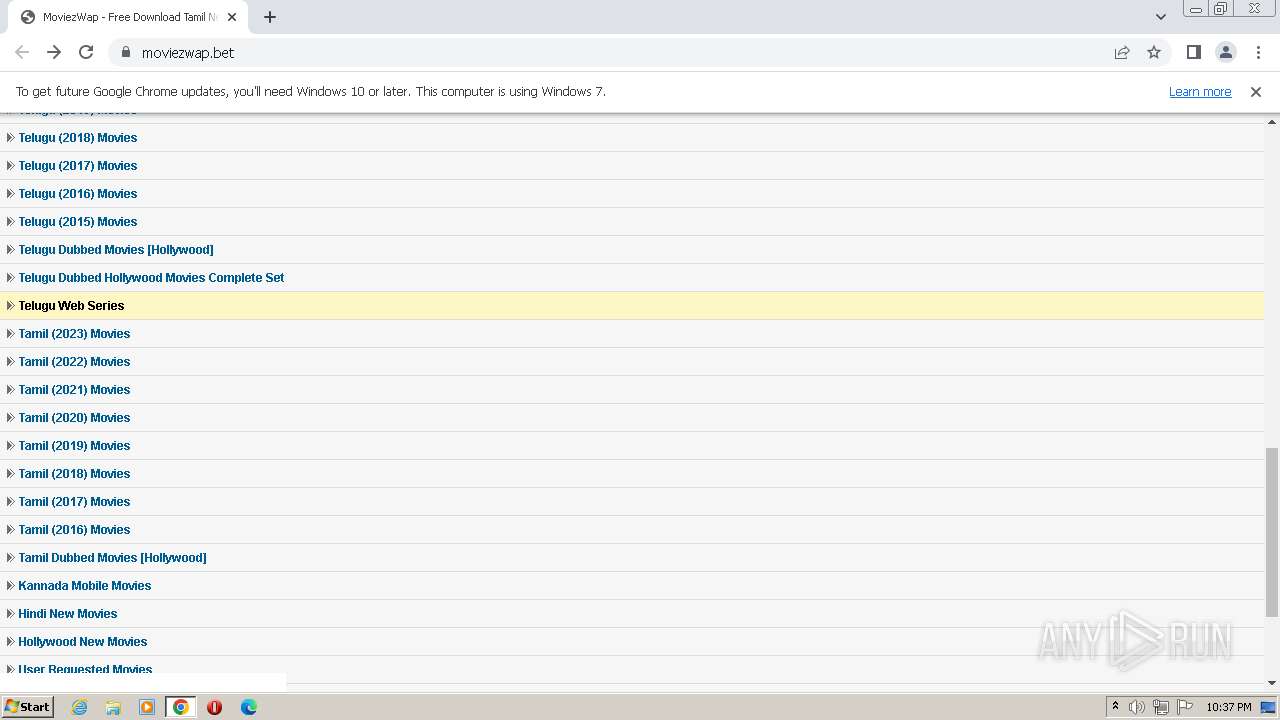The height and width of the screenshot is (720, 1280).
Task: Click the arrow beside Tamil (2020) Movies
Action: [x=10, y=418]
